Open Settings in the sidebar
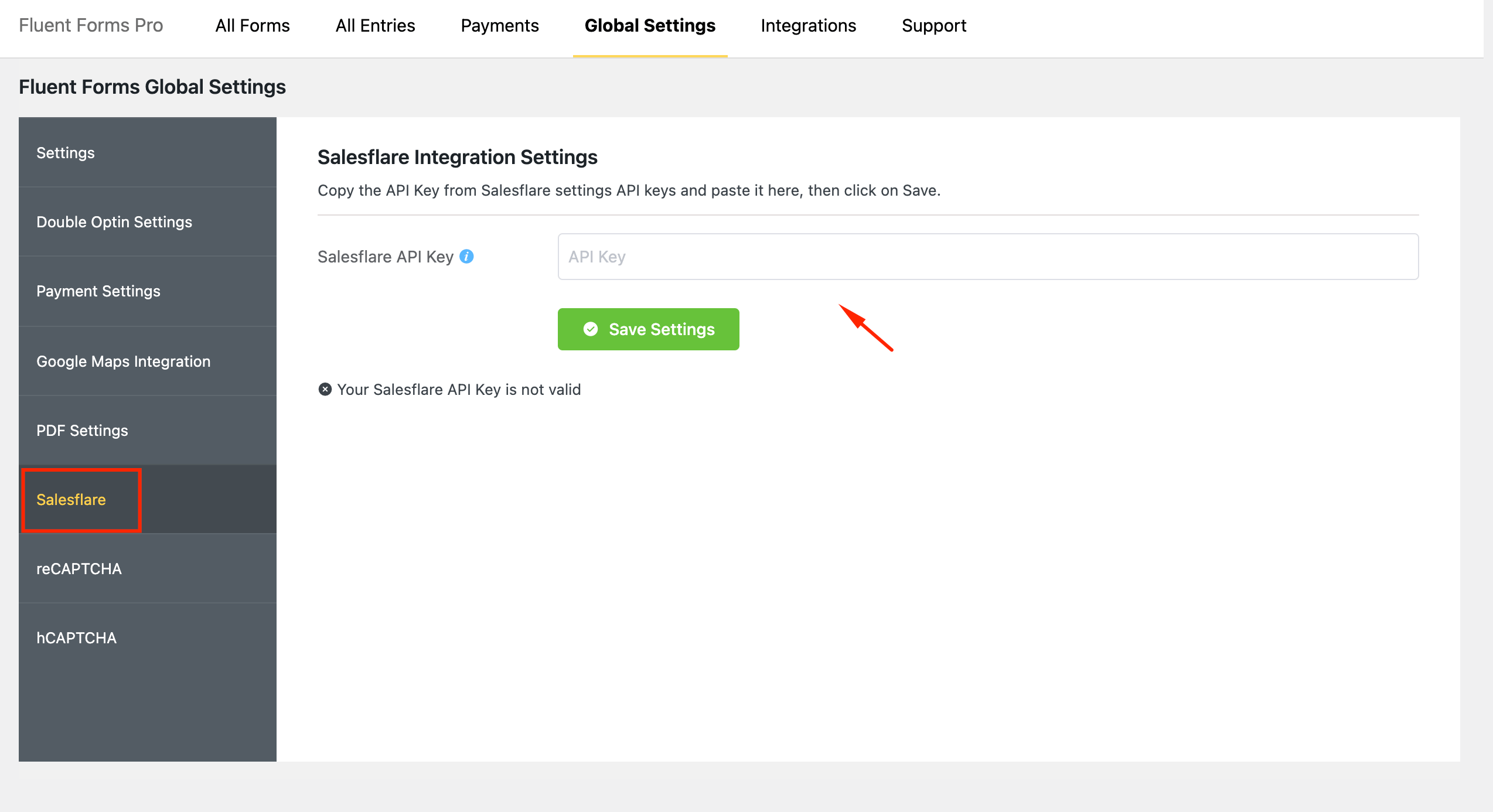Image resolution: width=1493 pixels, height=812 pixels. [x=148, y=152]
